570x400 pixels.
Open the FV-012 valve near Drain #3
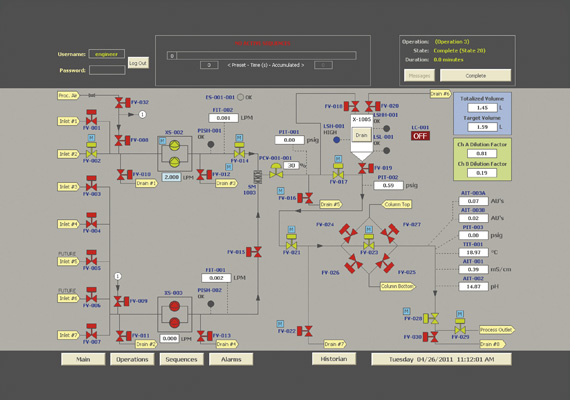point(204,175)
